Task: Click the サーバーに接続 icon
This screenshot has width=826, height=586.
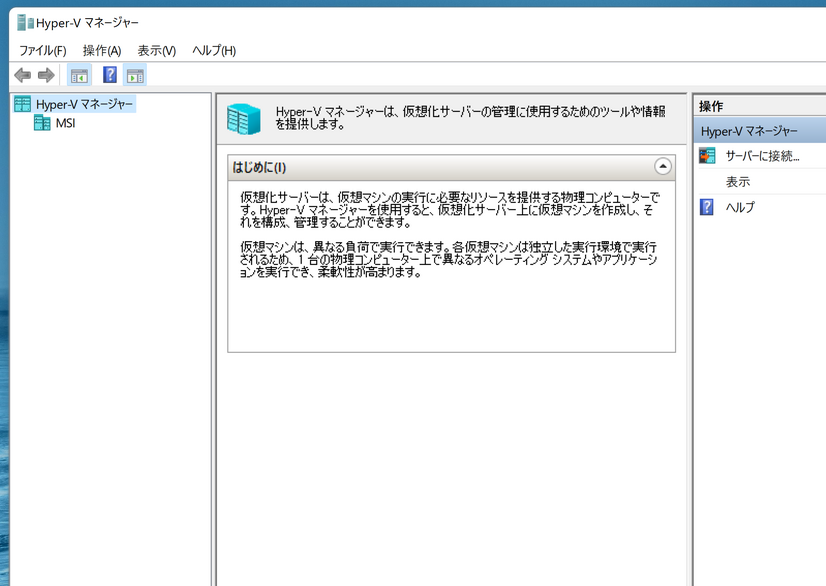Action: (707, 155)
